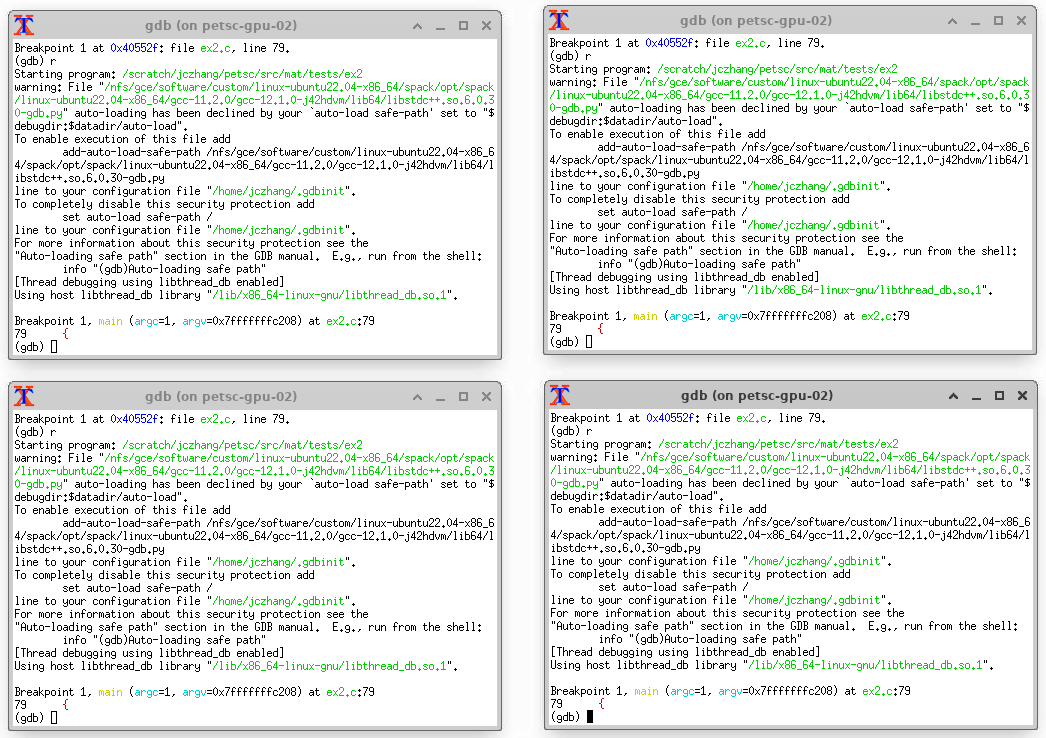The height and width of the screenshot is (738, 1046).
Task: Focus the top-left window's (gdb) prompt cursor
Action: click(x=54, y=347)
